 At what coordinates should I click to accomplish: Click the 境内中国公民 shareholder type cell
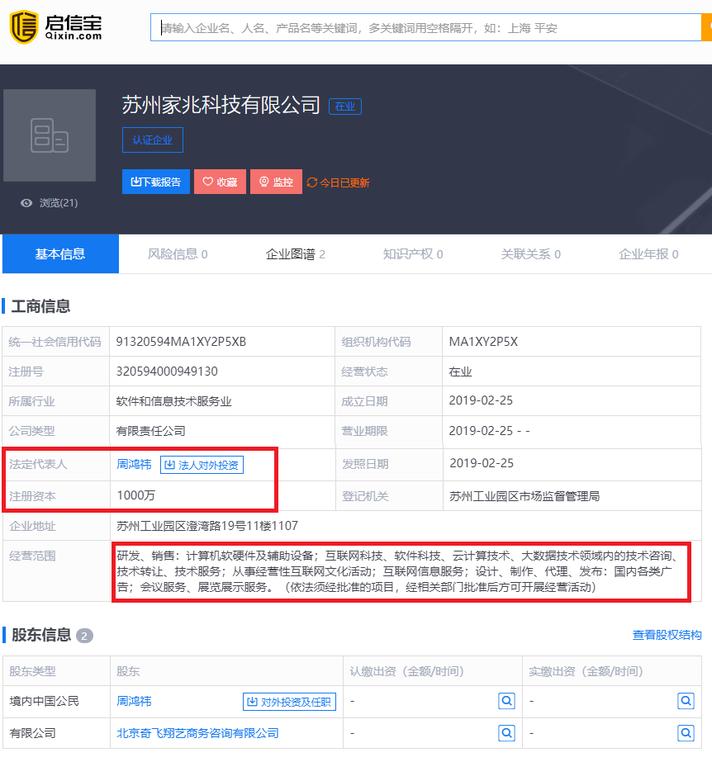44,701
